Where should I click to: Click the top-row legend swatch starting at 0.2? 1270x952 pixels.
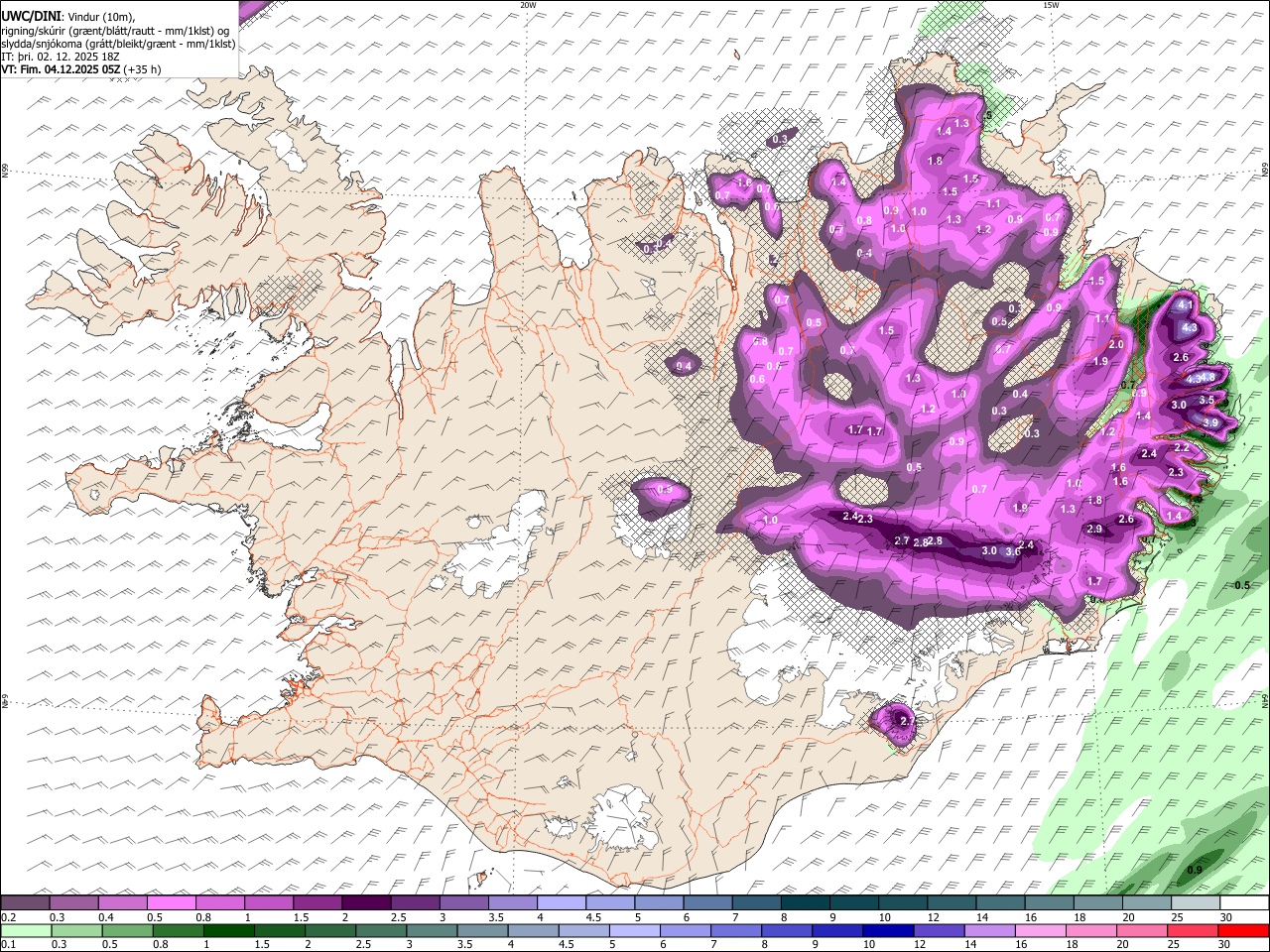point(25,902)
